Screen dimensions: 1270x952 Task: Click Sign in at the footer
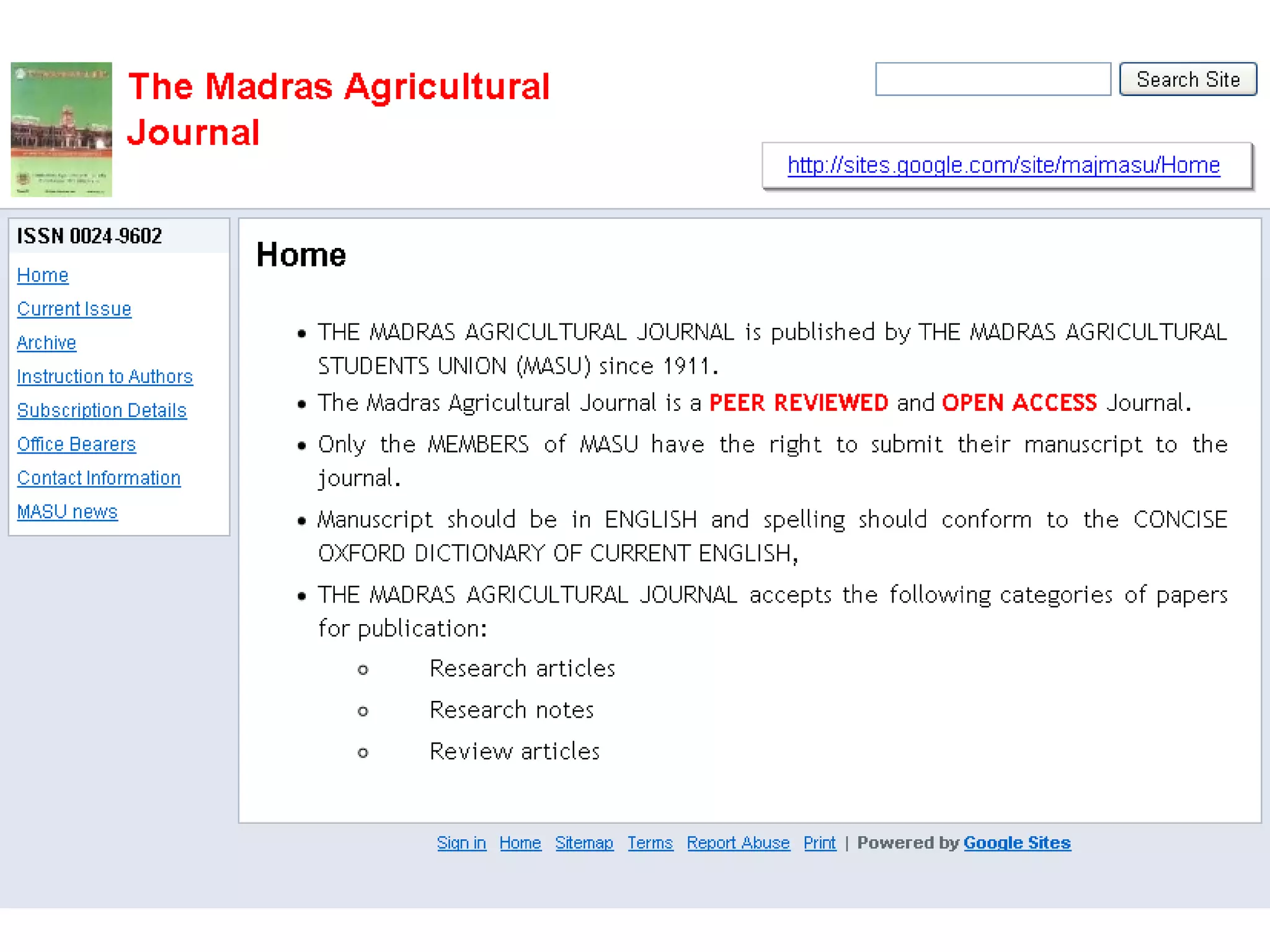coord(461,843)
